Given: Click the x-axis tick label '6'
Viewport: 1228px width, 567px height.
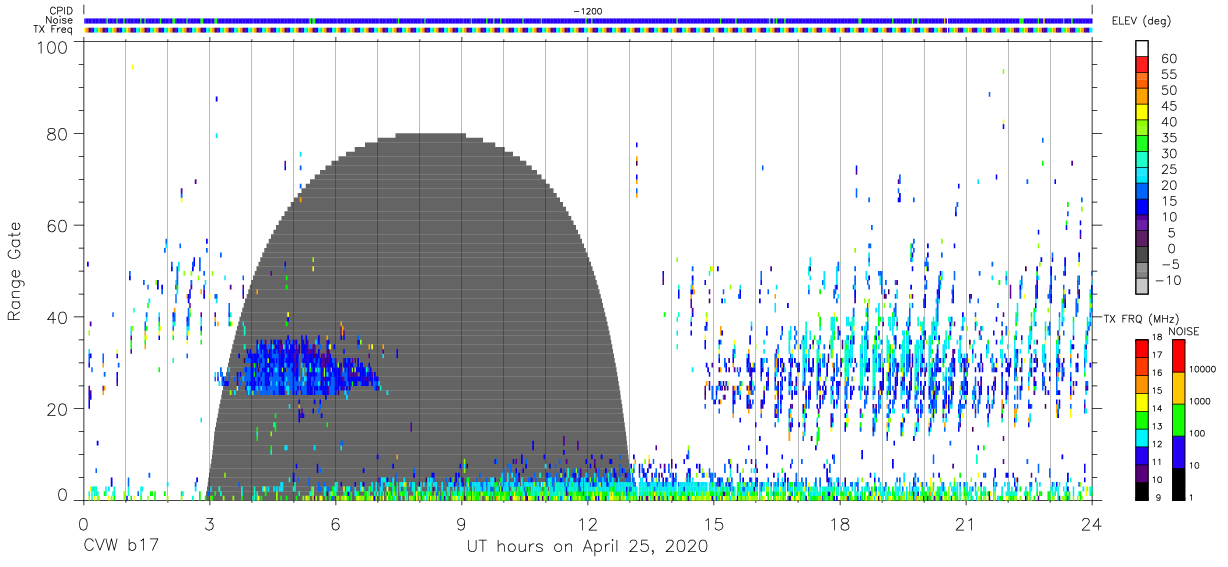Looking at the screenshot, I should coord(335,524).
